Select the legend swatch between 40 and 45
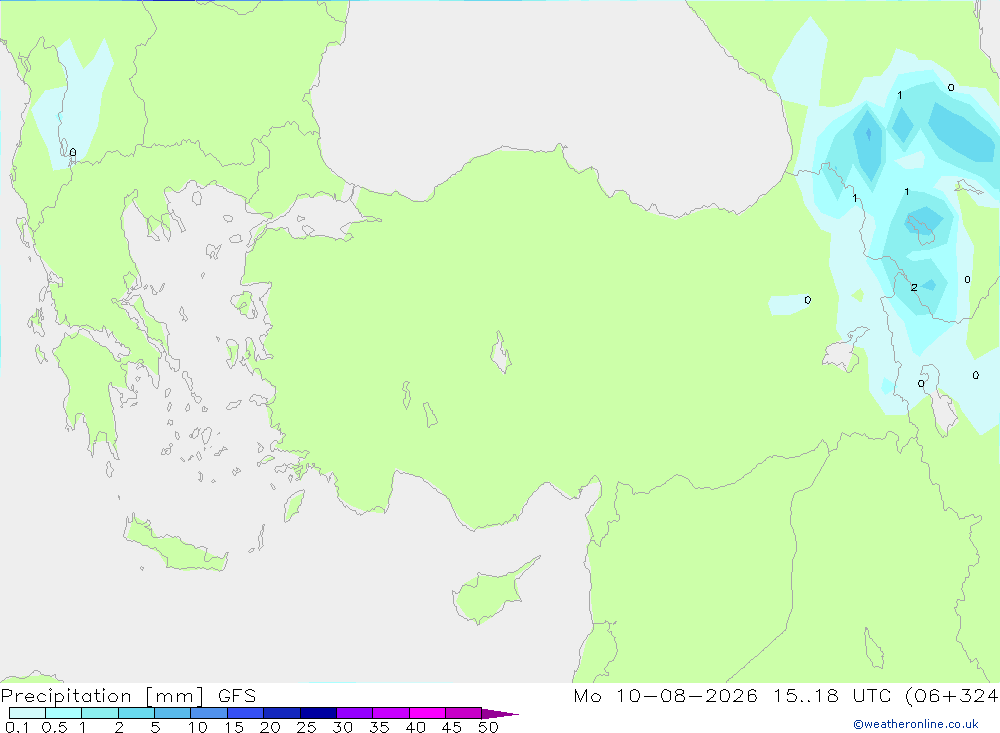 (427, 713)
